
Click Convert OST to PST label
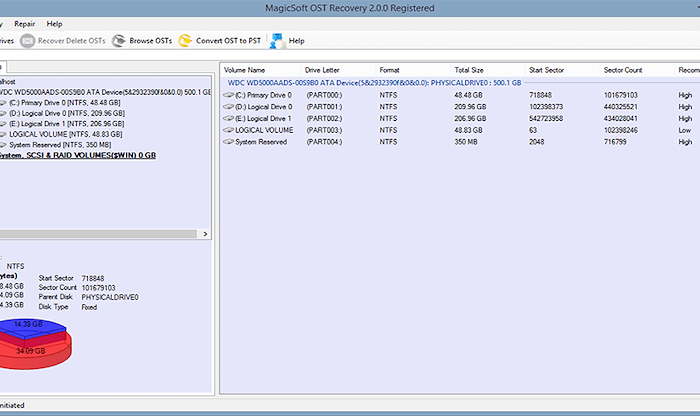click(228, 41)
